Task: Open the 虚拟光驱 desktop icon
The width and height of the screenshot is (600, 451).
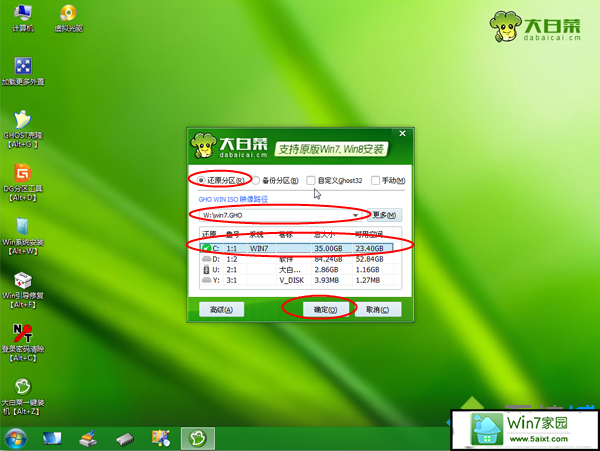Action: (x=68, y=18)
